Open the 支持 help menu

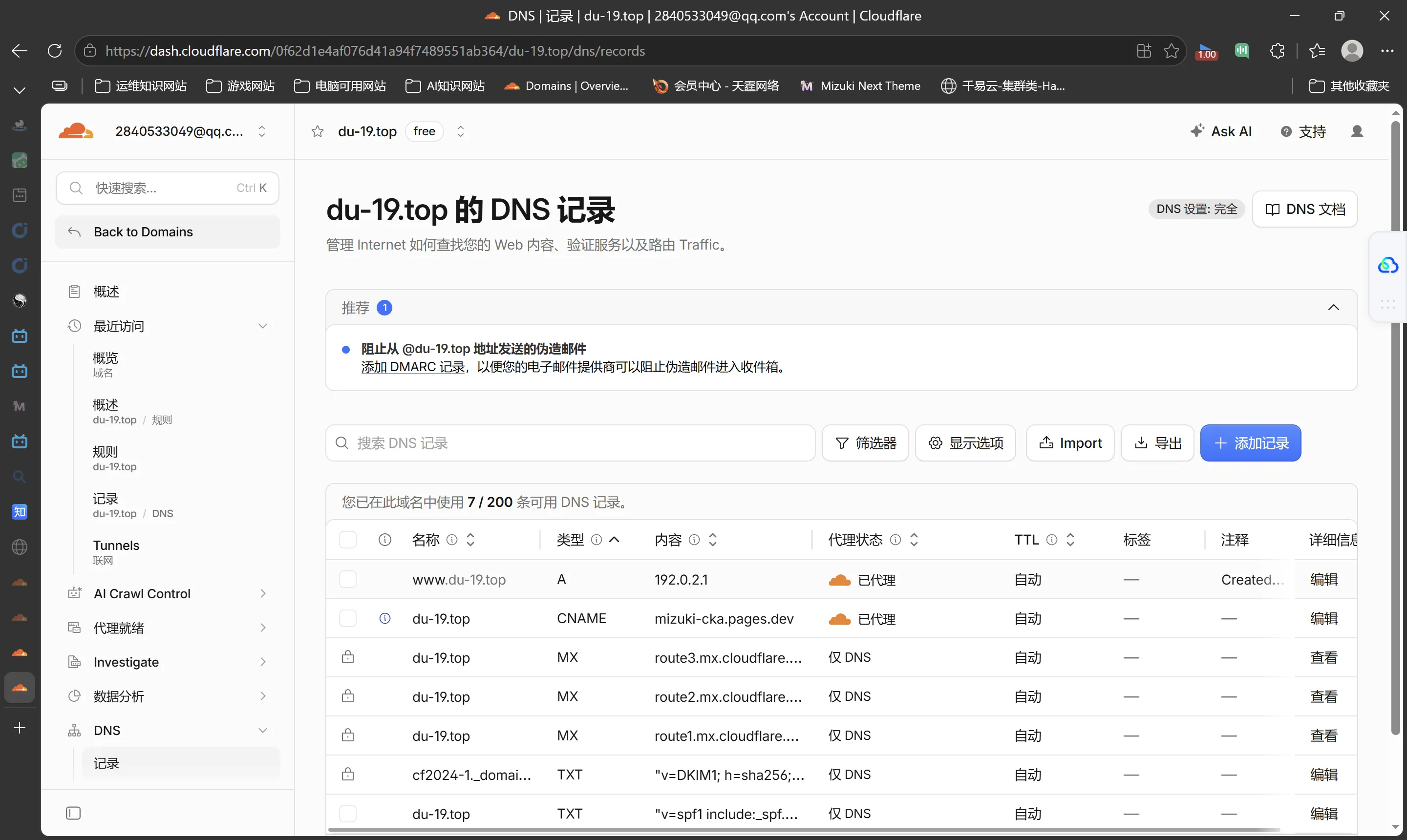pos(1303,131)
